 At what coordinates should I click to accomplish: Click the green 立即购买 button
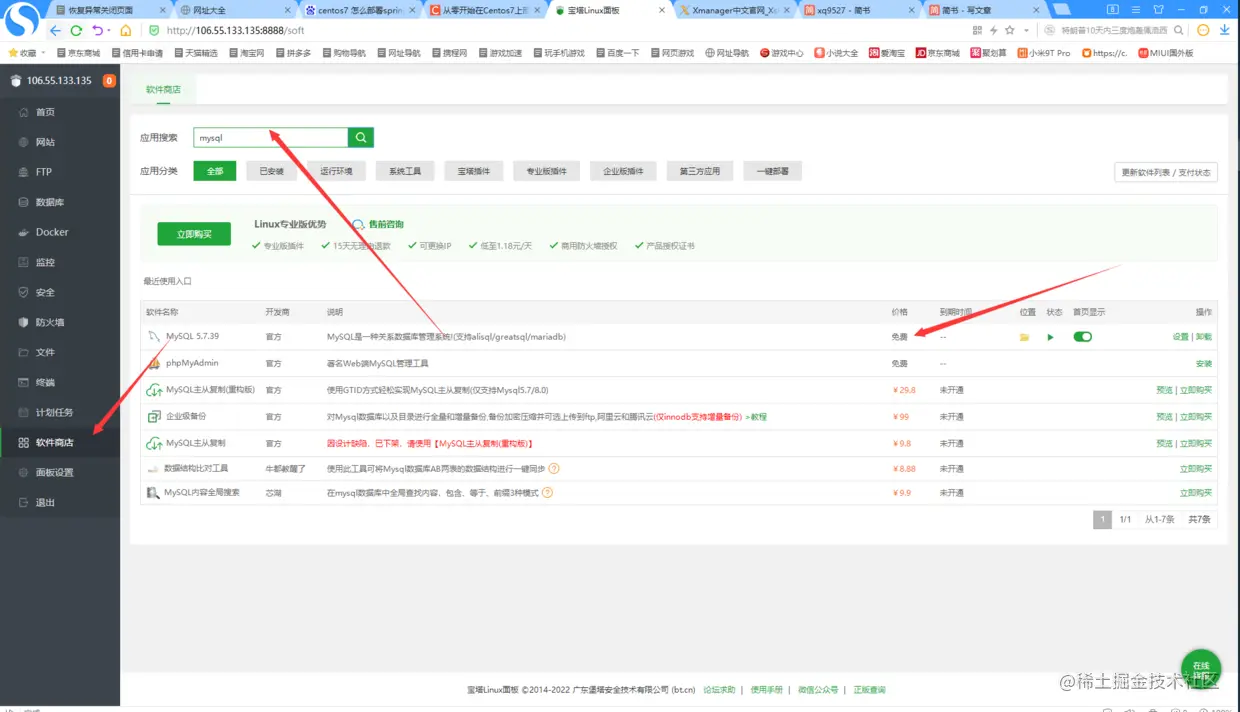tap(194, 234)
